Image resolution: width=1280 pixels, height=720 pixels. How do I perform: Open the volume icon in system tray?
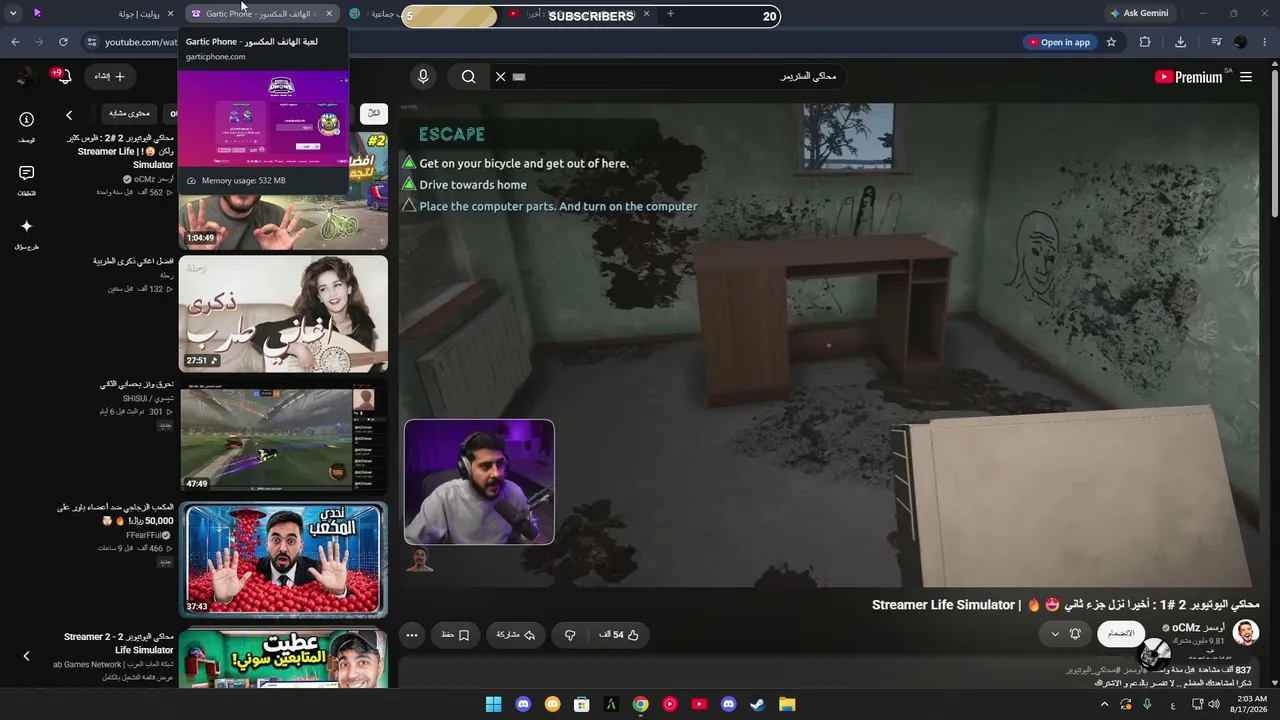[x=1215, y=704]
